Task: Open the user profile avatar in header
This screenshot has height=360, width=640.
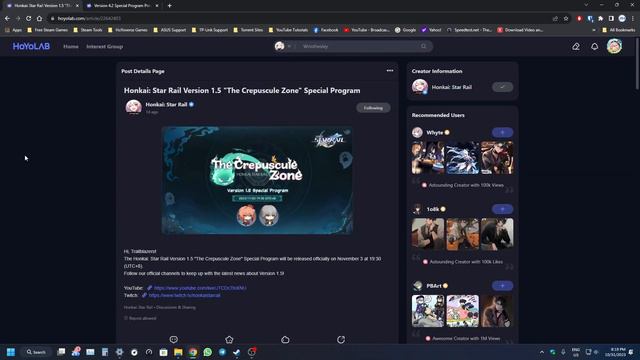Action: [614, 47]
